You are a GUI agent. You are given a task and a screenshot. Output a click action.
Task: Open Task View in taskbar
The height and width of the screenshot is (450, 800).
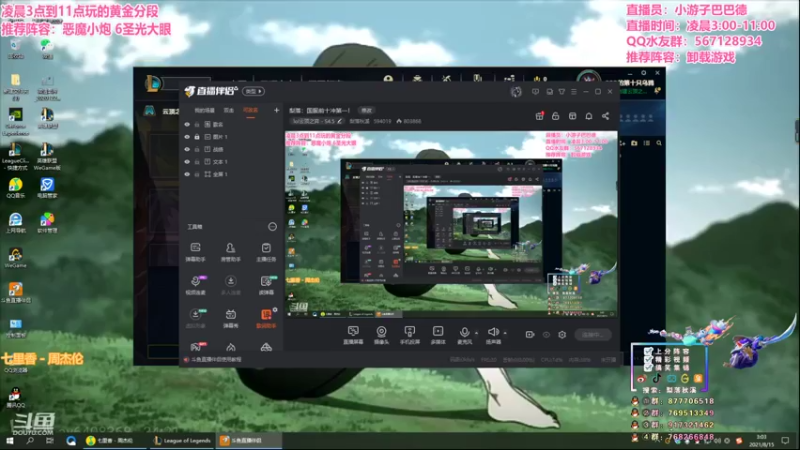[49, 440]
